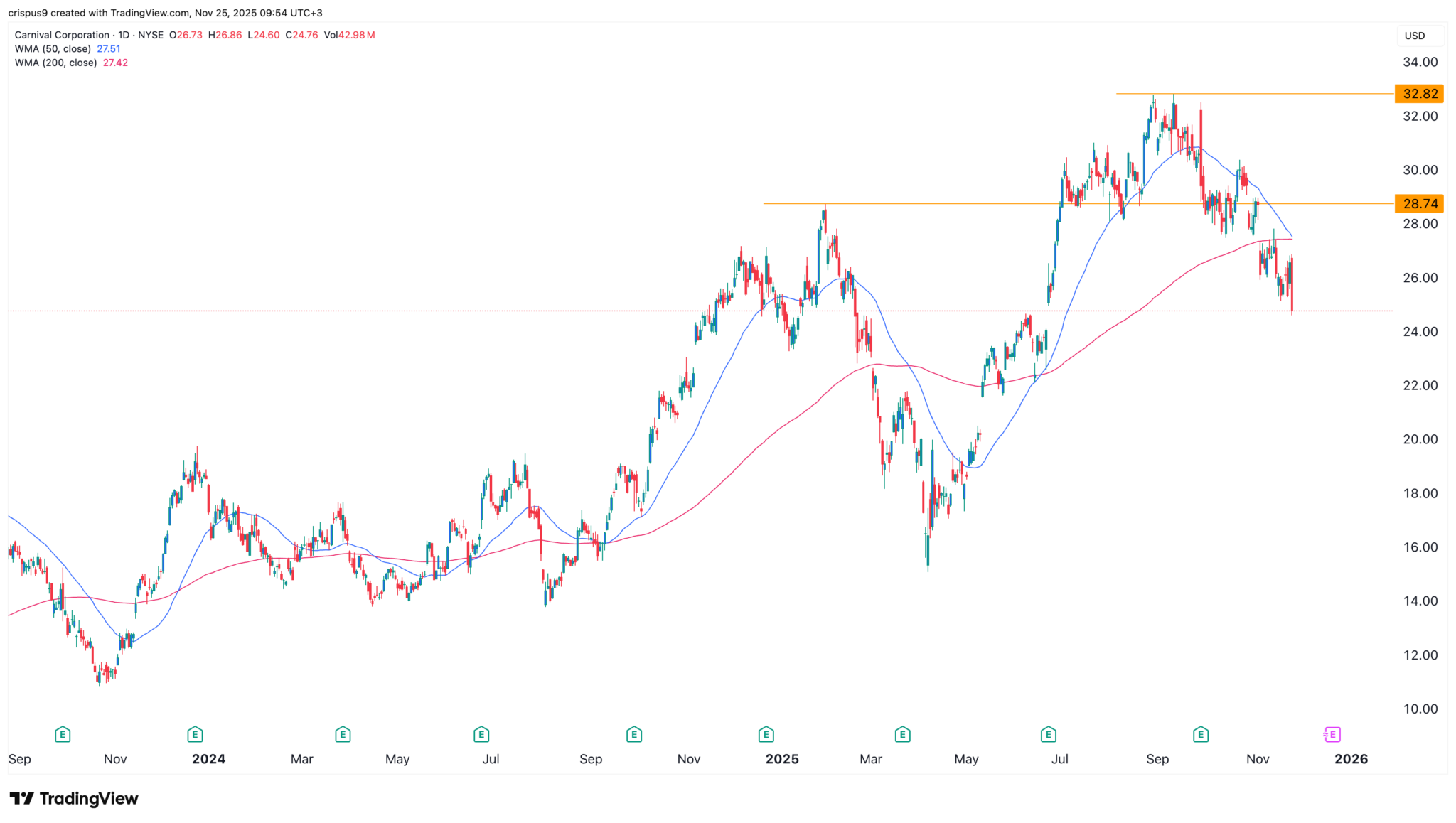This screenshot has width=1456, height=823.
Task: Click earnings marker near the Jul 2025 label
Action: 1048,734
